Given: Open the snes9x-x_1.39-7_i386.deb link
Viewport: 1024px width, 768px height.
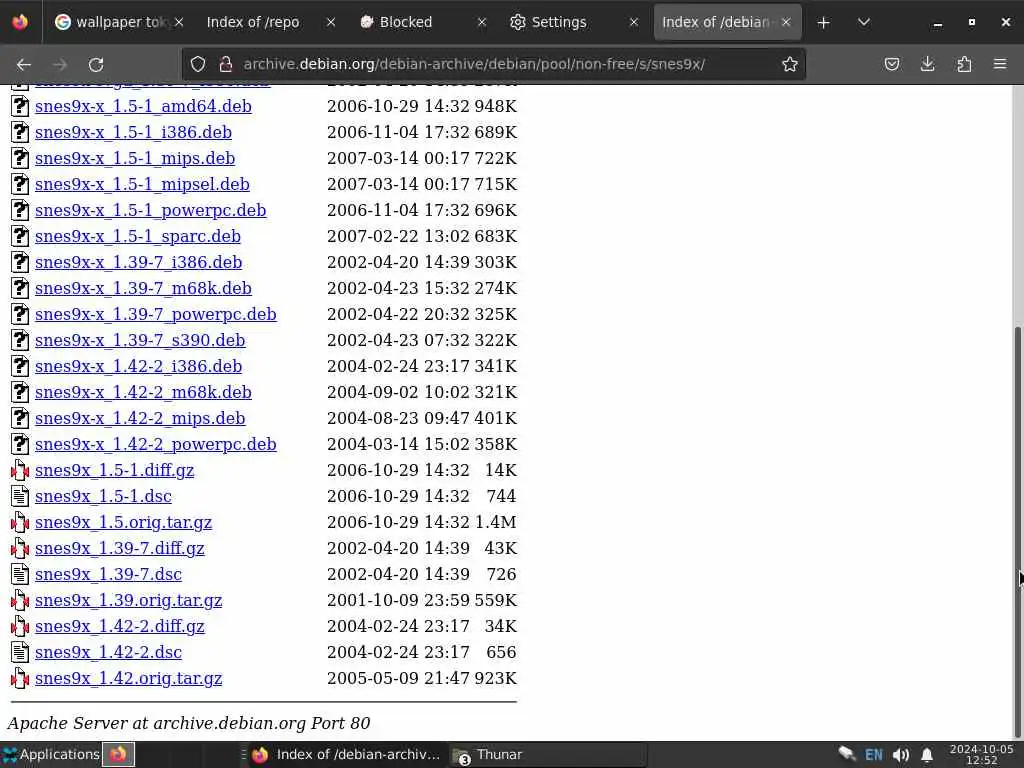Looking at the screenshot, I should 138,263.
